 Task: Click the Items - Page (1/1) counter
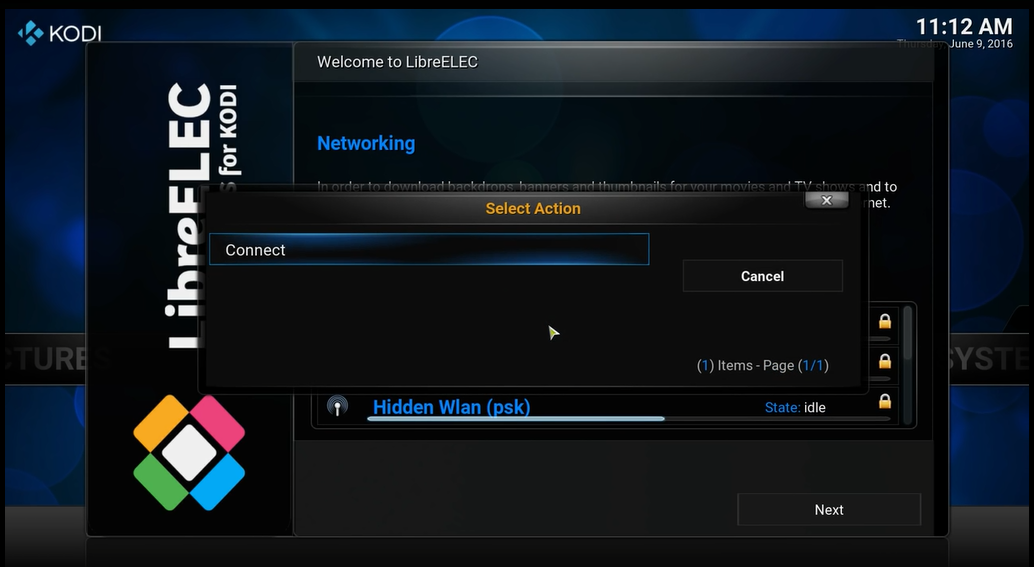762,365
